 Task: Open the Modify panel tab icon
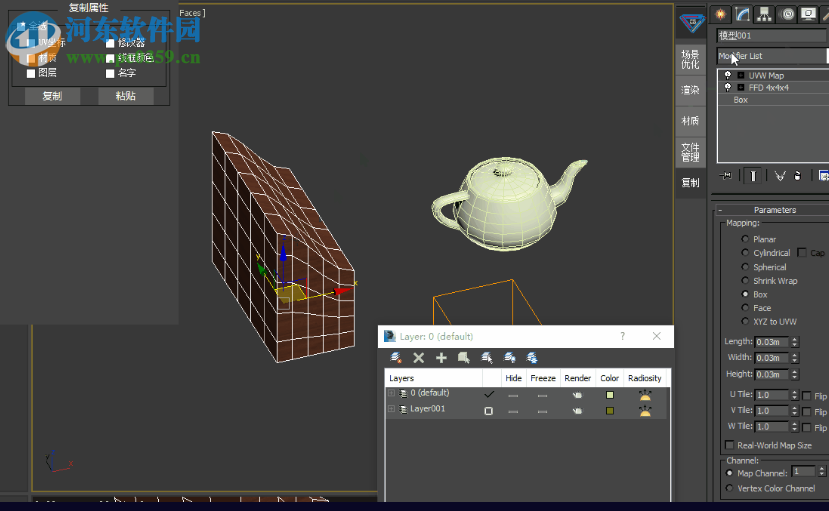(743, 14)
